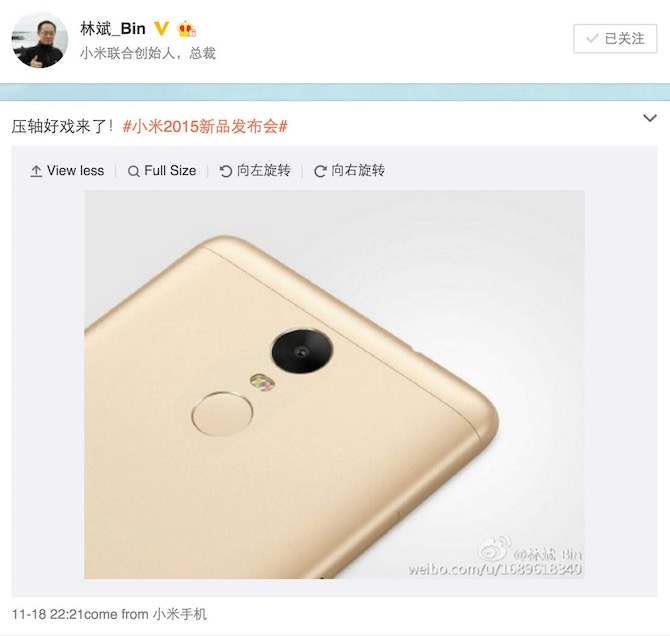Viewport: 670px width, 636px height.
Task: Open the image in Full Size
Action: tap(162, 171)
